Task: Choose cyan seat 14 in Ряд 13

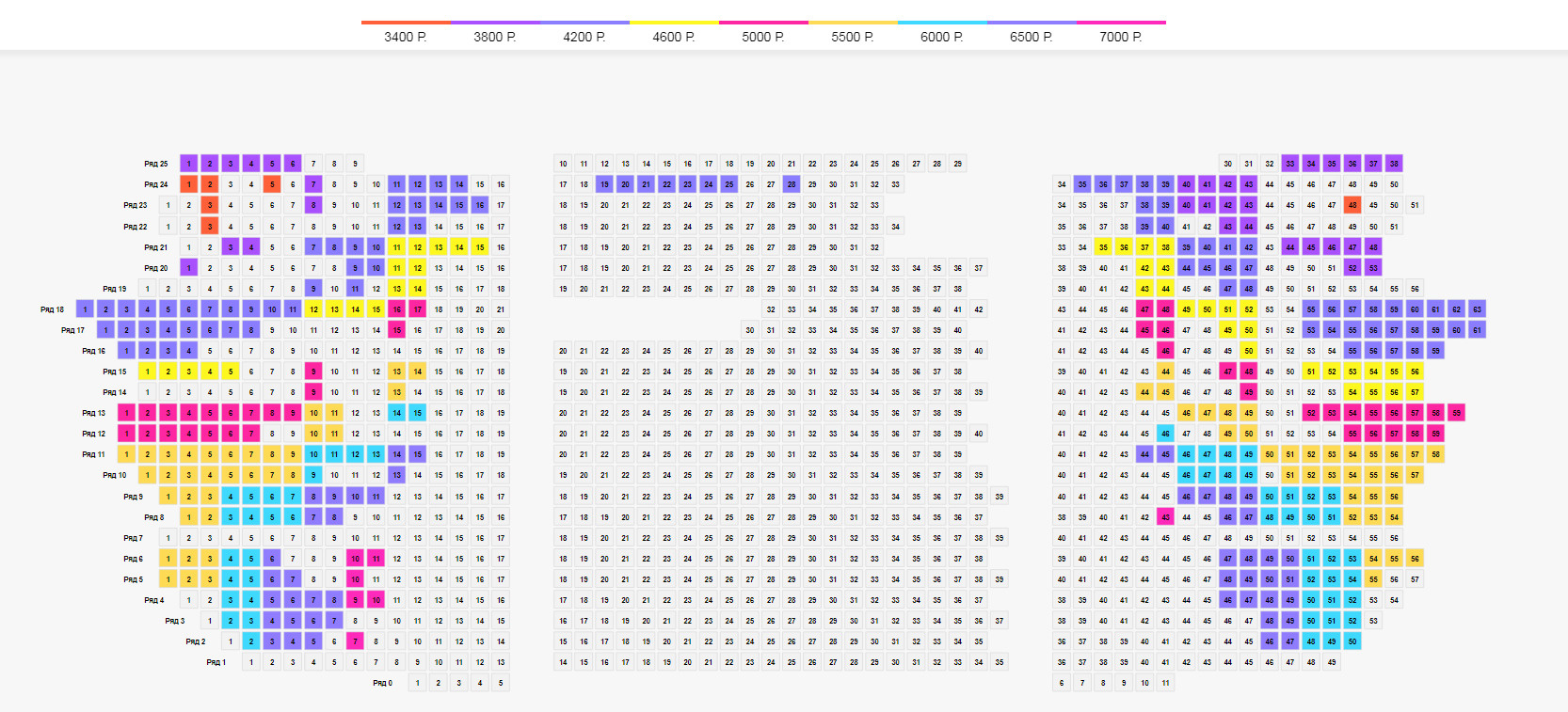Action: click(x=397, y=413)
